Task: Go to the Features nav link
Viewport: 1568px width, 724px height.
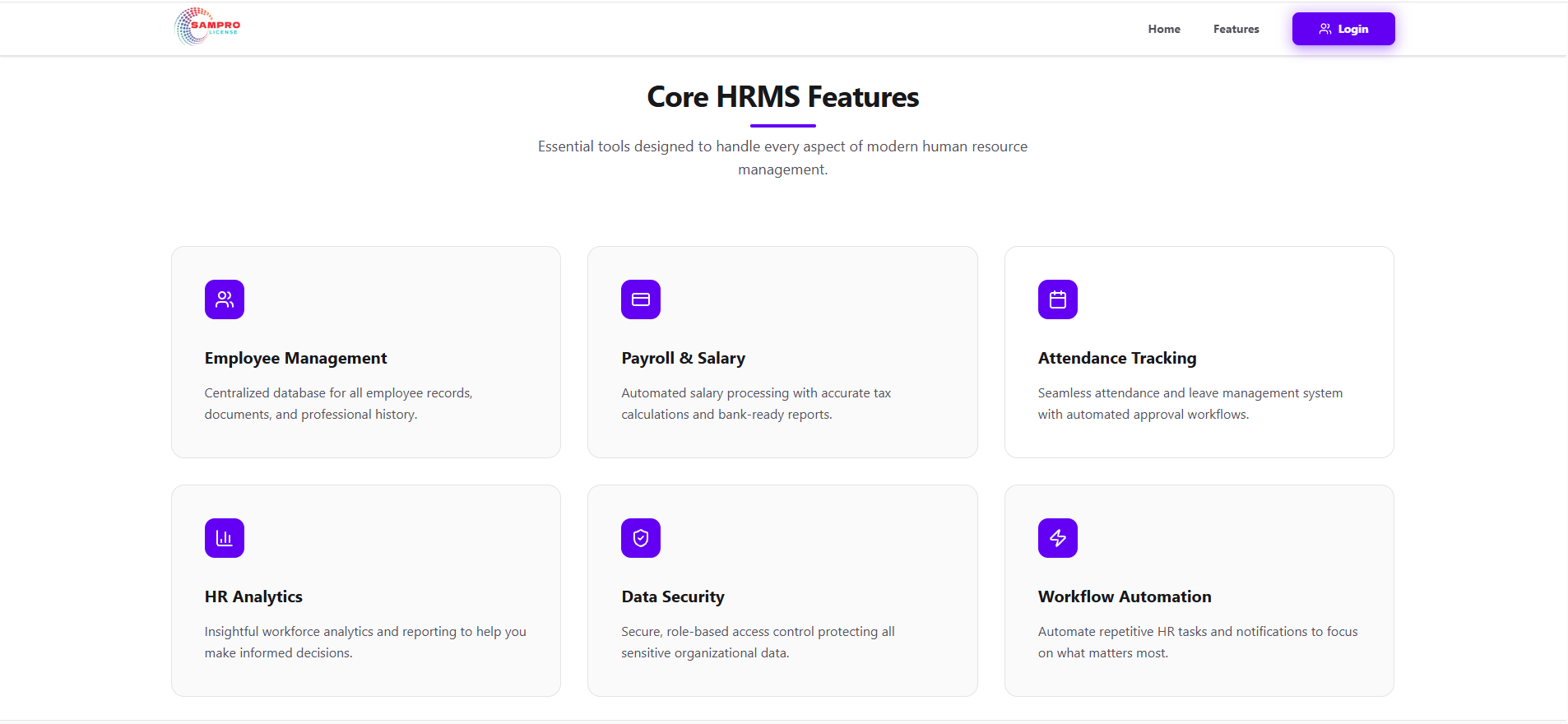Action: coord(1236,29)
